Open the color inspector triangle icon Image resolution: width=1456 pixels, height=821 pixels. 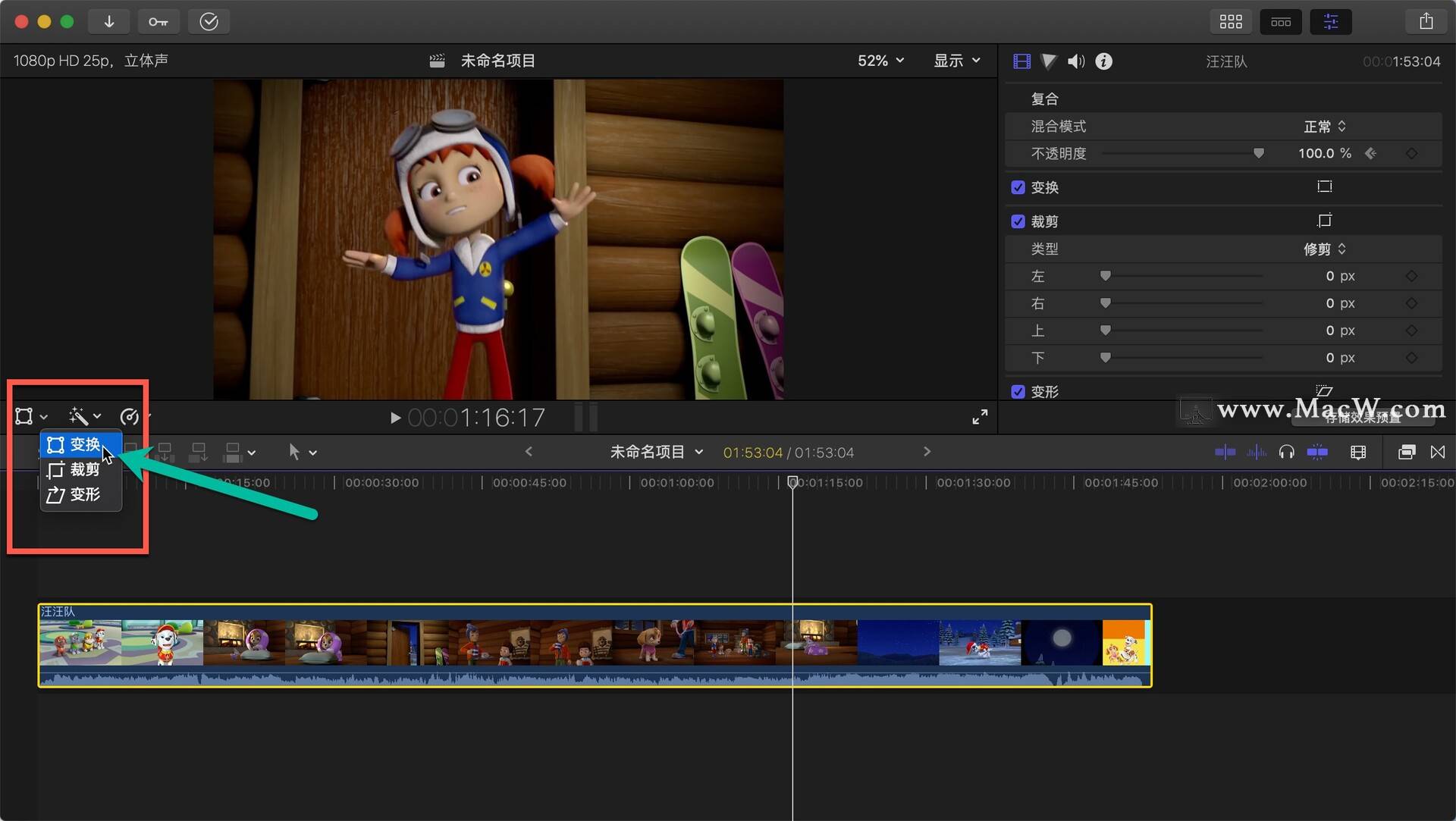click(x=1049, y=61)
